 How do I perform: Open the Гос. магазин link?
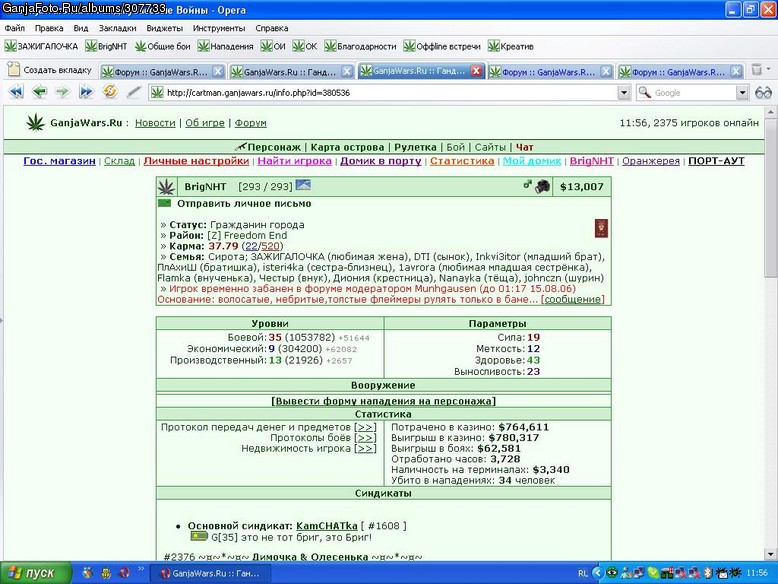pos(59,161)
